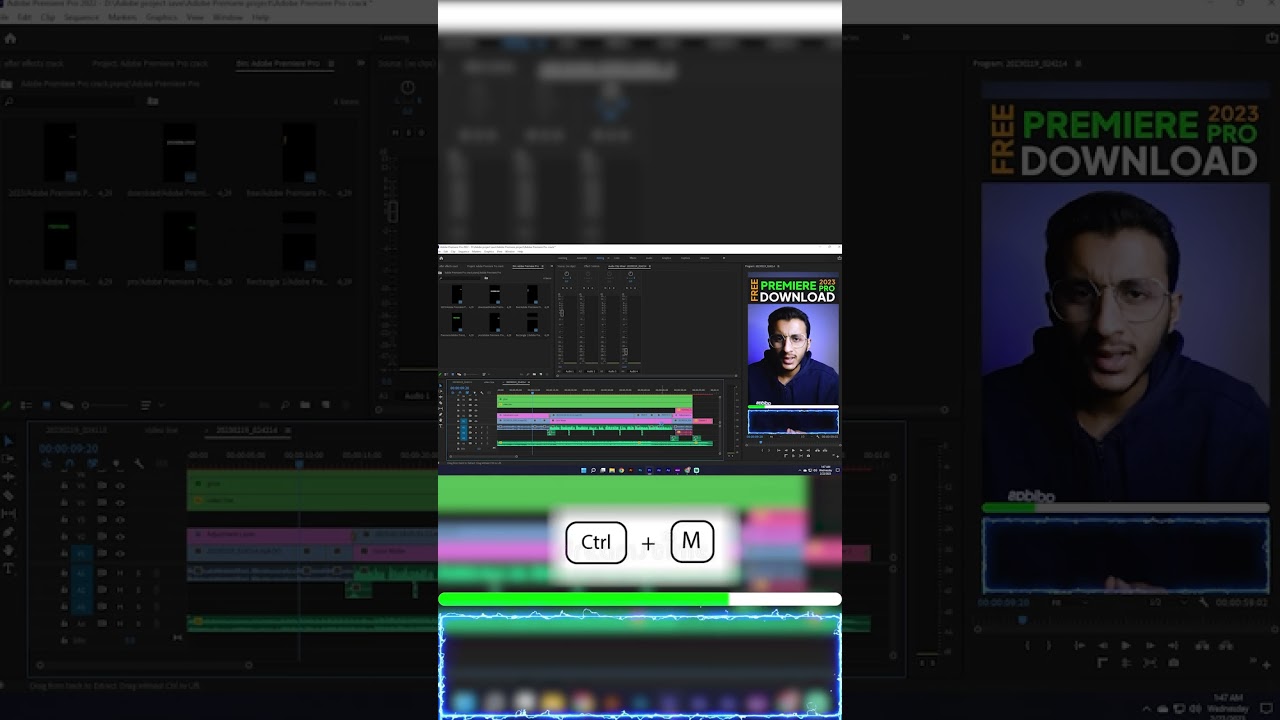The image size is (1280, 720).
Task: Open the Program panel menu icon
Action: (x=1078, y=63)
